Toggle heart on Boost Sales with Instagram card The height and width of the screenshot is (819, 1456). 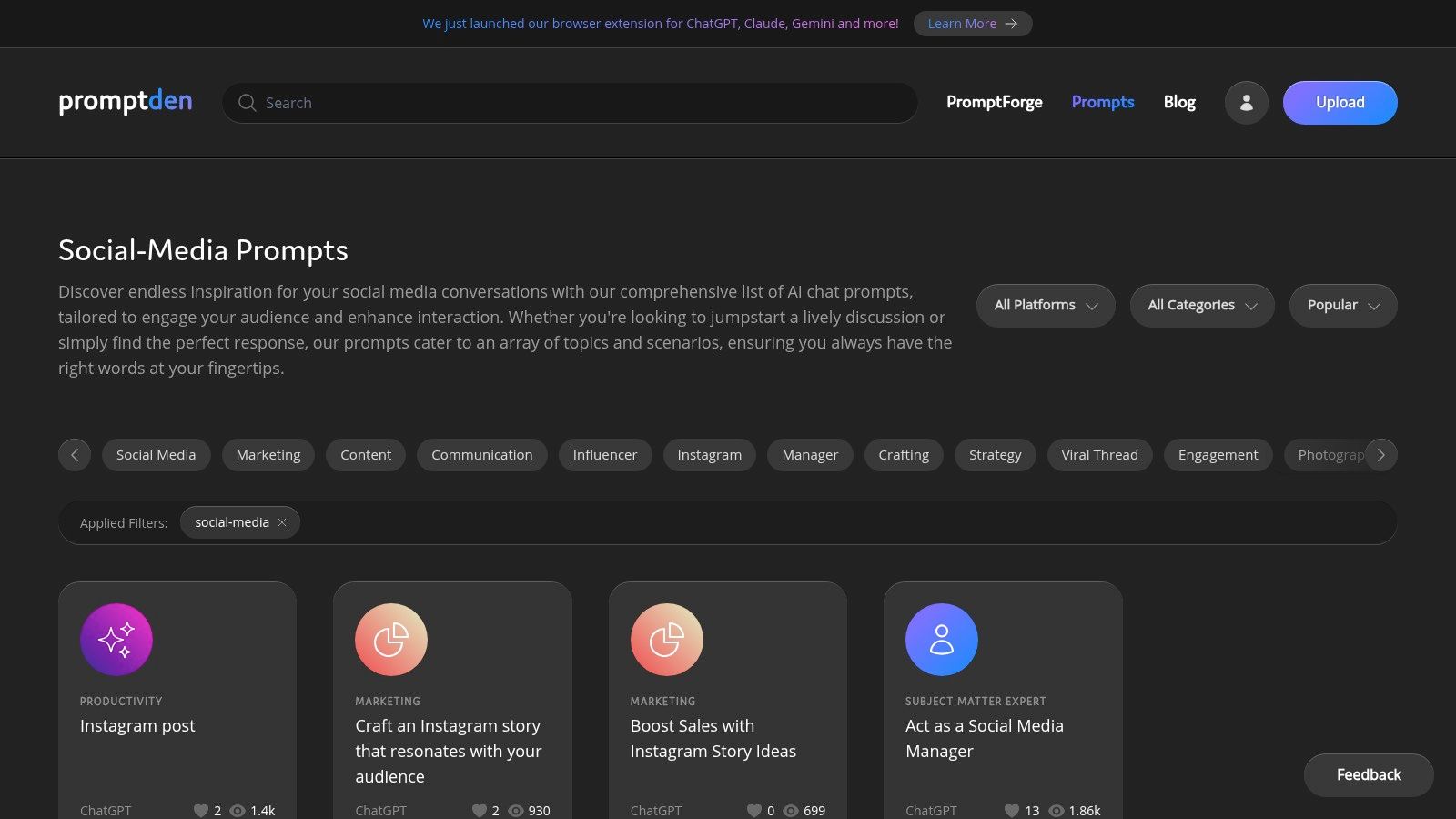[x=753, y=810]
